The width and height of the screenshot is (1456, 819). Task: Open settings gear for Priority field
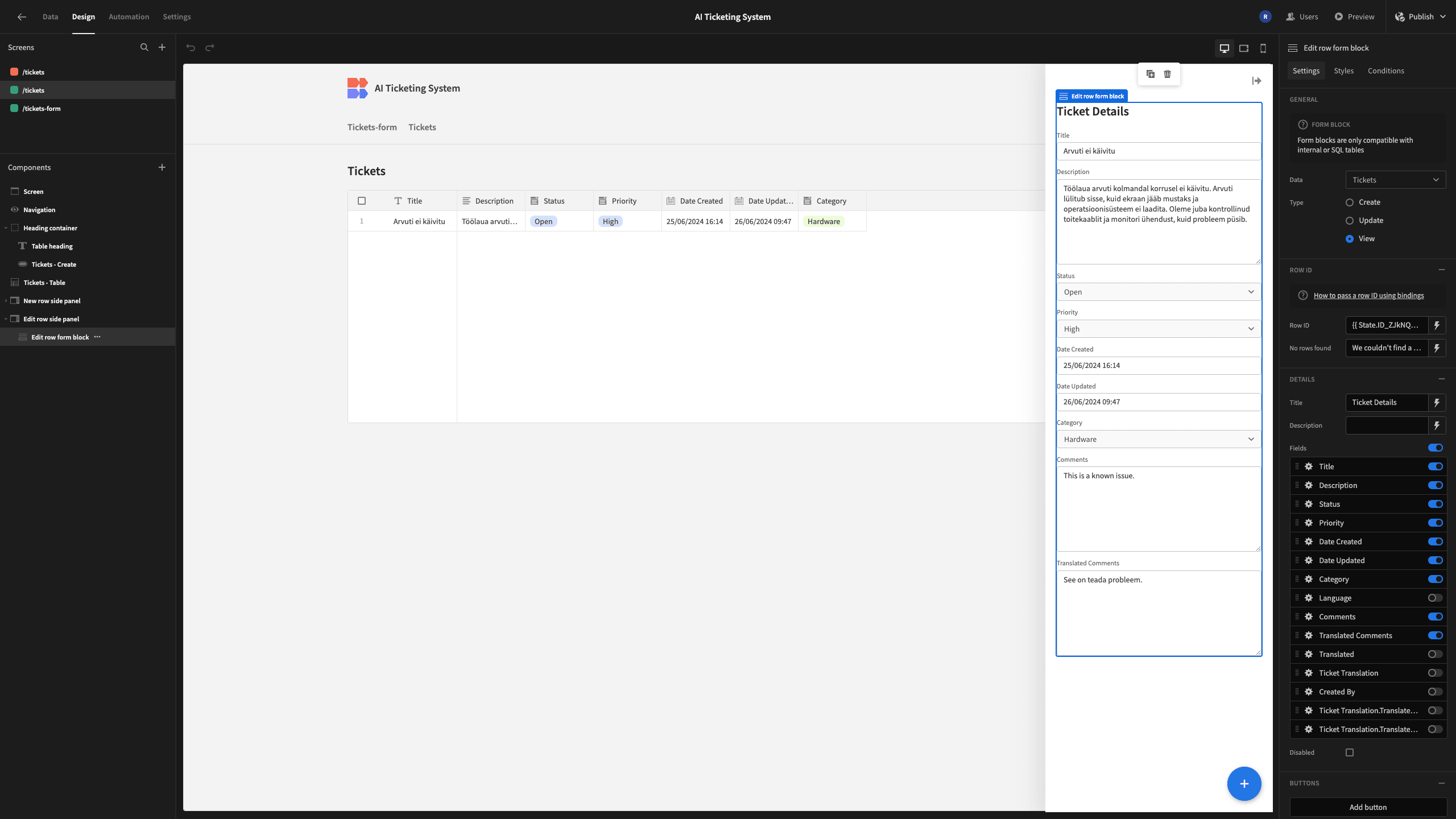[x=1309, y=523]
